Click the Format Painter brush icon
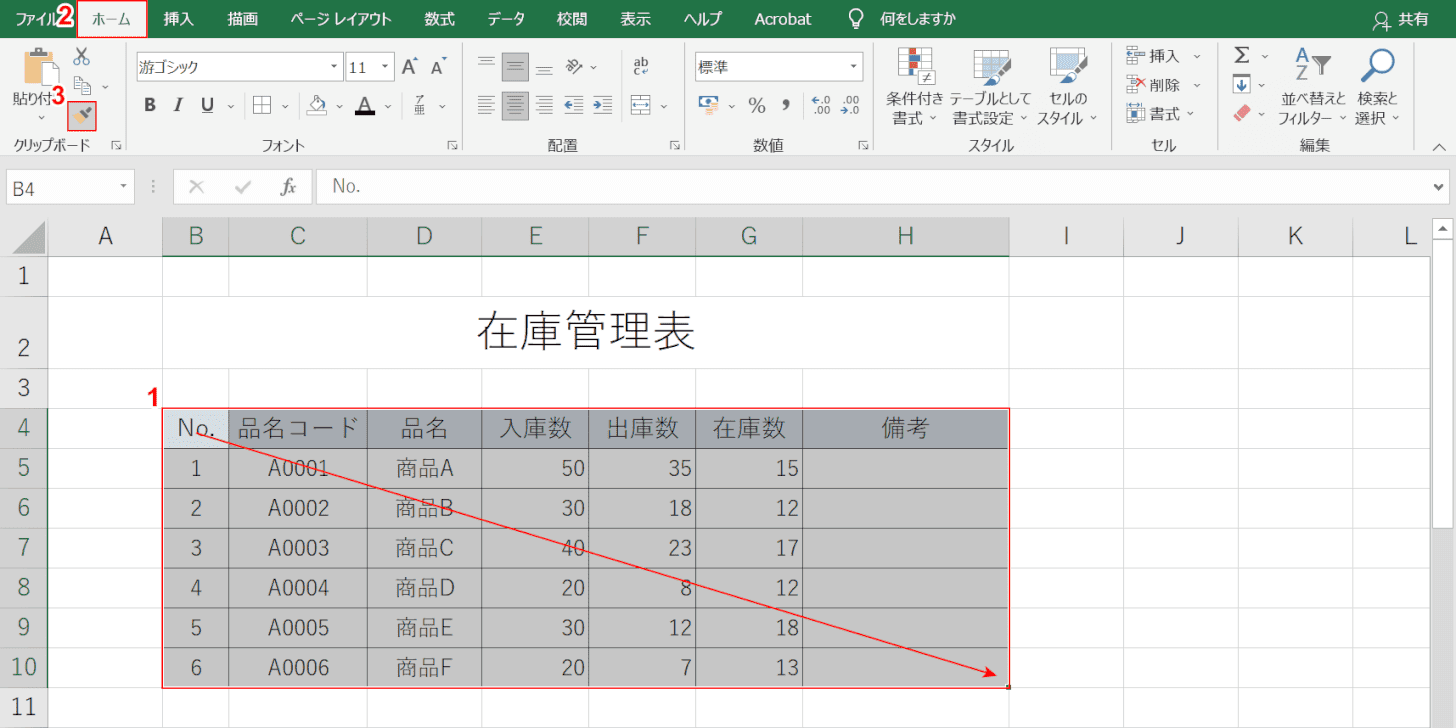1456x728 pixels. point(83,116)
